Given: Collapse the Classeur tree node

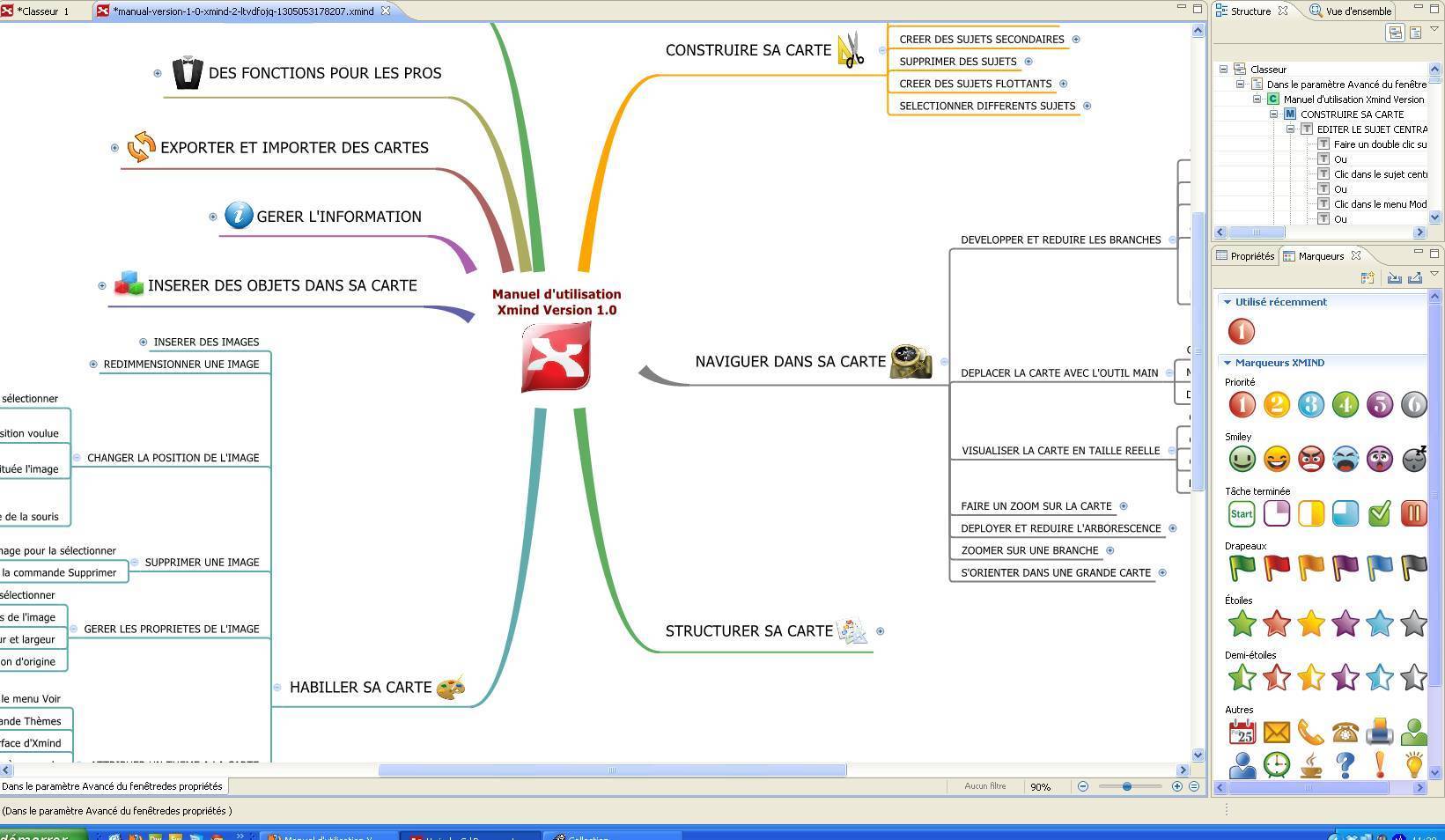Looking at the screenshot, I should point(1223,69).
